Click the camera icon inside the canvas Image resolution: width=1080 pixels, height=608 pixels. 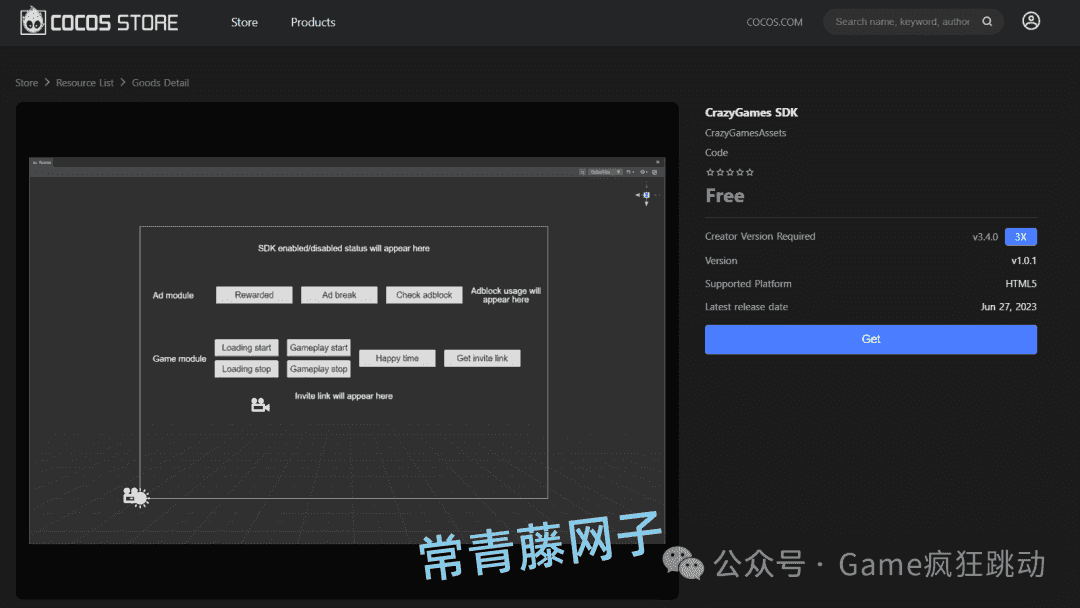tap(260, 405)
